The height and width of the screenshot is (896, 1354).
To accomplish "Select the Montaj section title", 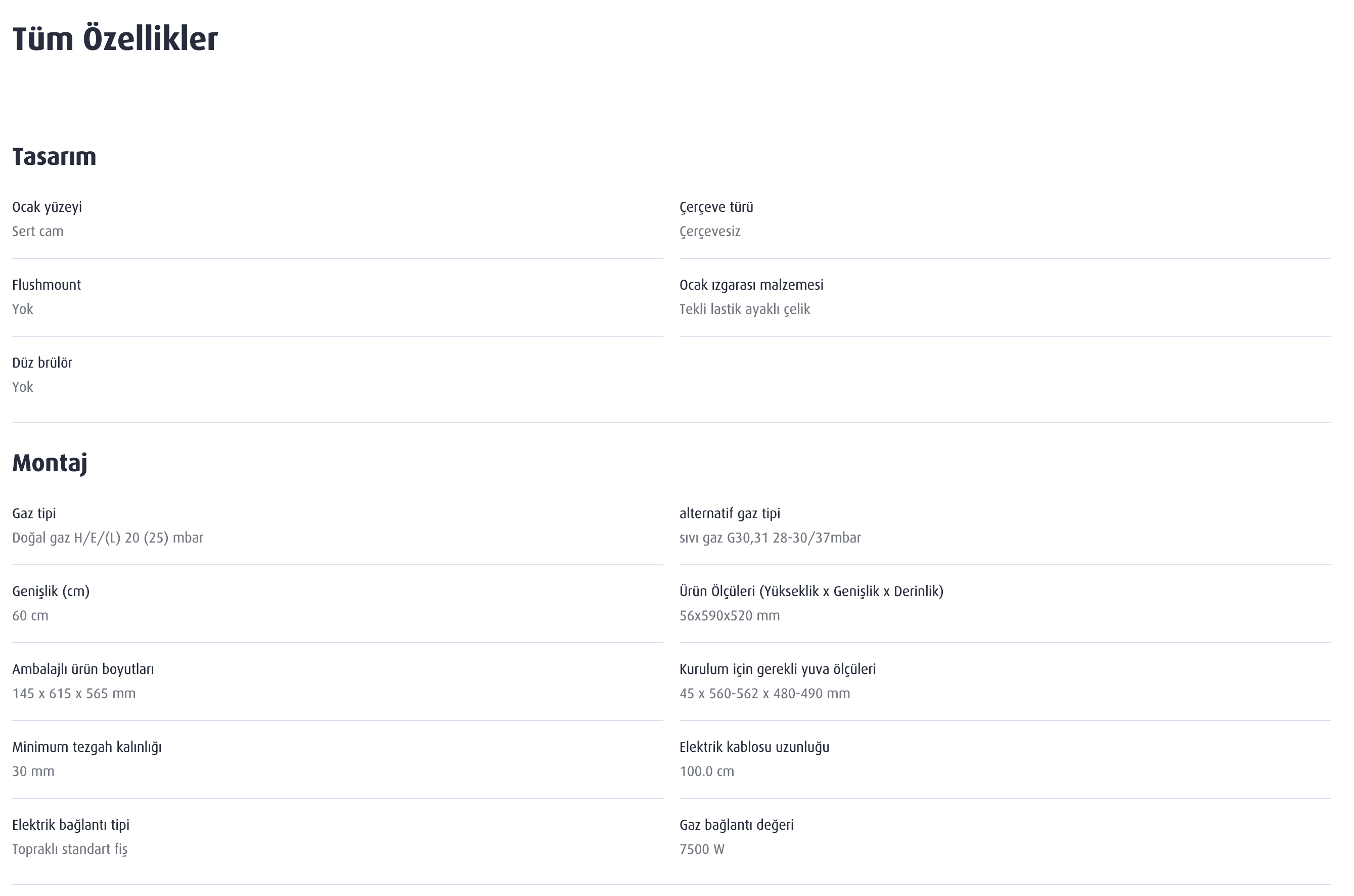I will click(x=50, y=463).
